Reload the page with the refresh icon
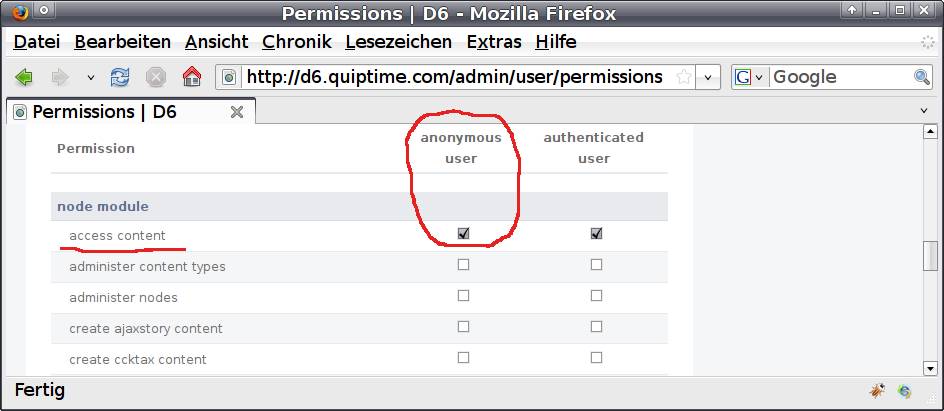The height and width of the screenshot is (411, 944). 120,77
